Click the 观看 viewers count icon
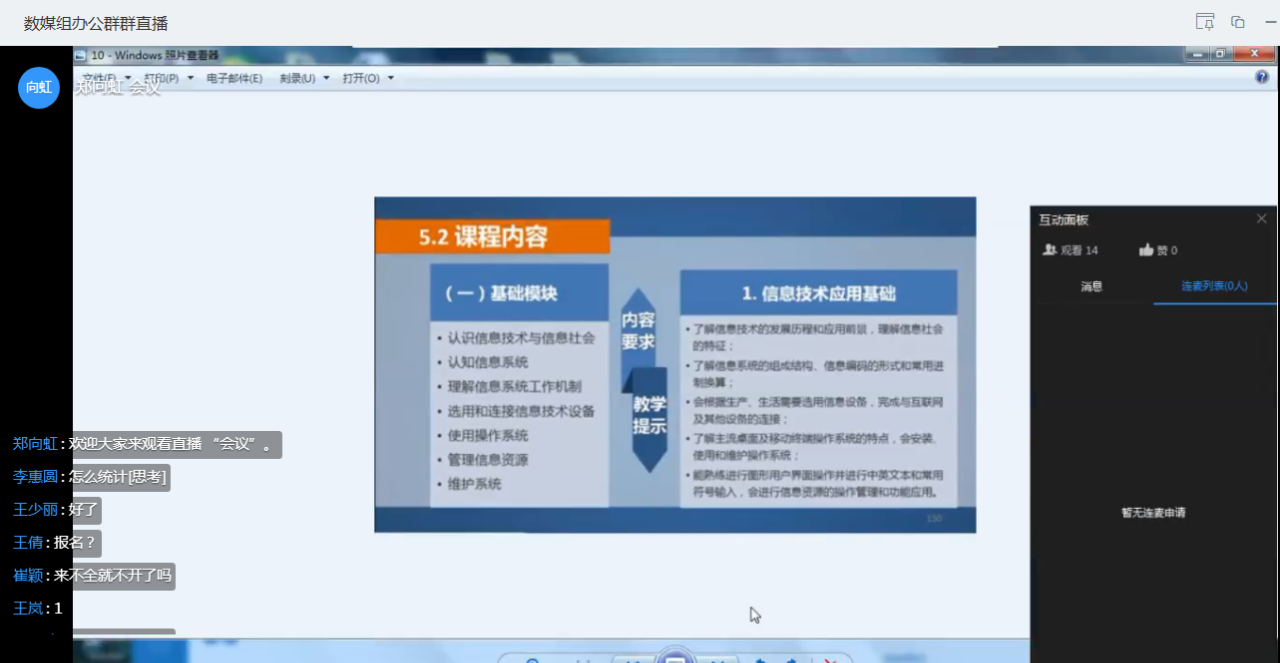The width and height of the screenshot is (1280, 663). 1049,250
